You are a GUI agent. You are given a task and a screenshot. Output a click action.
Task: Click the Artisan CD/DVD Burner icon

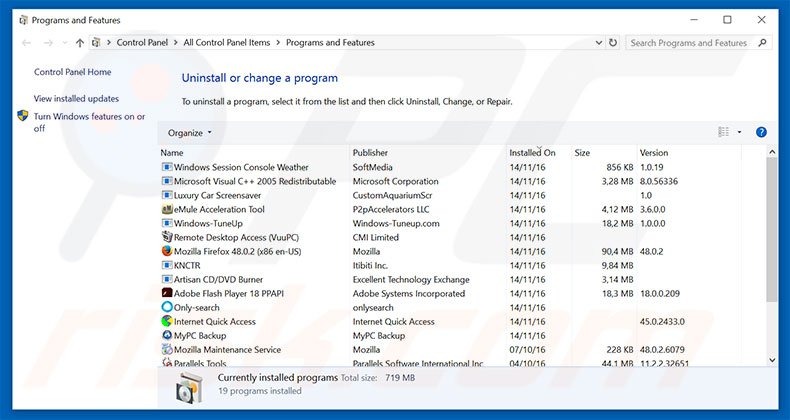pyautogui.click(x=167, y=279)
